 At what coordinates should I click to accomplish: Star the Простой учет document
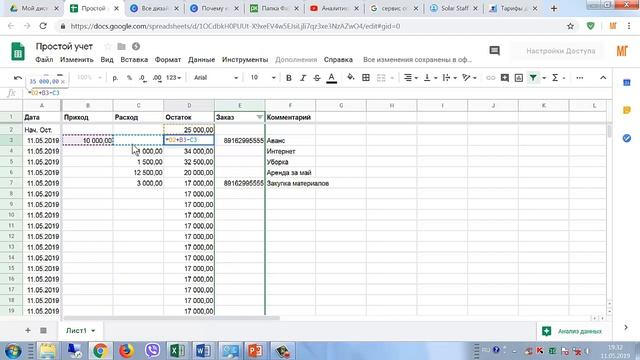pos(107,46)
